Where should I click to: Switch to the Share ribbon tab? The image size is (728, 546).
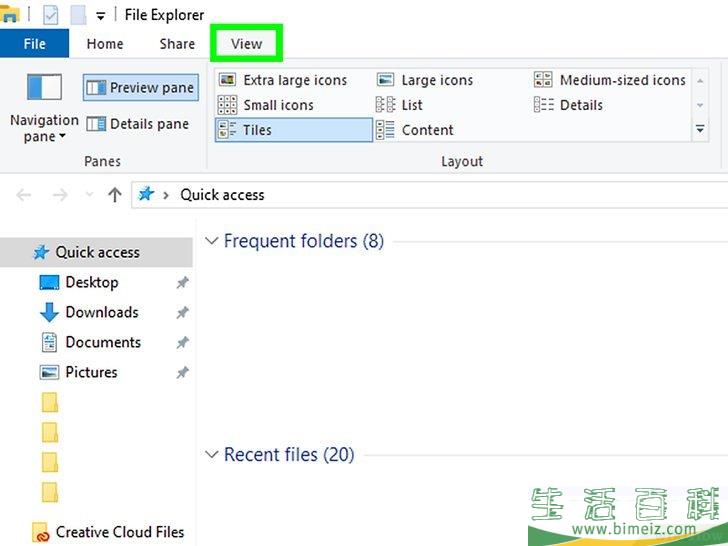(177, 43)
